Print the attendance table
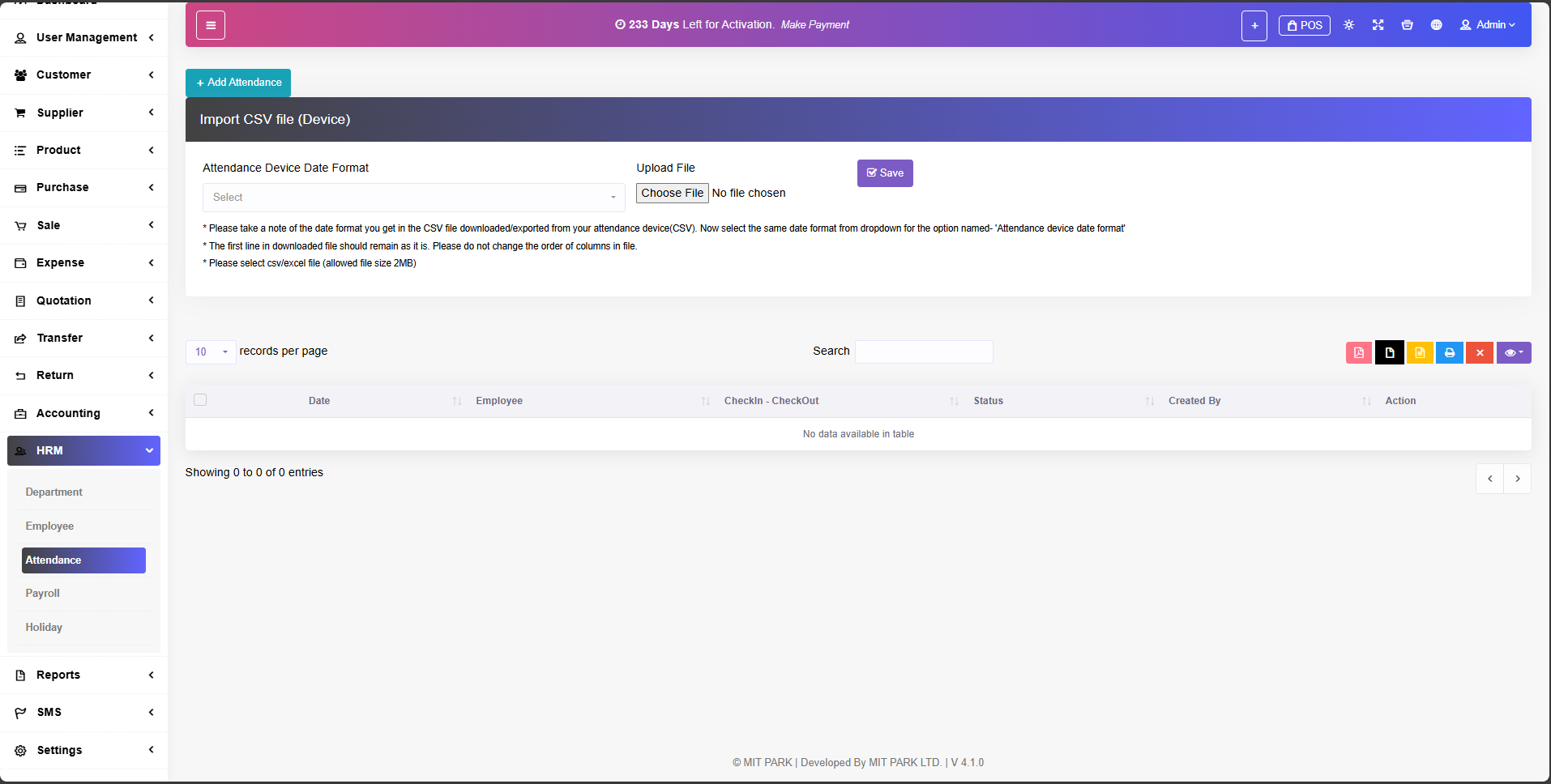1551x784 pixels. 1449,353
